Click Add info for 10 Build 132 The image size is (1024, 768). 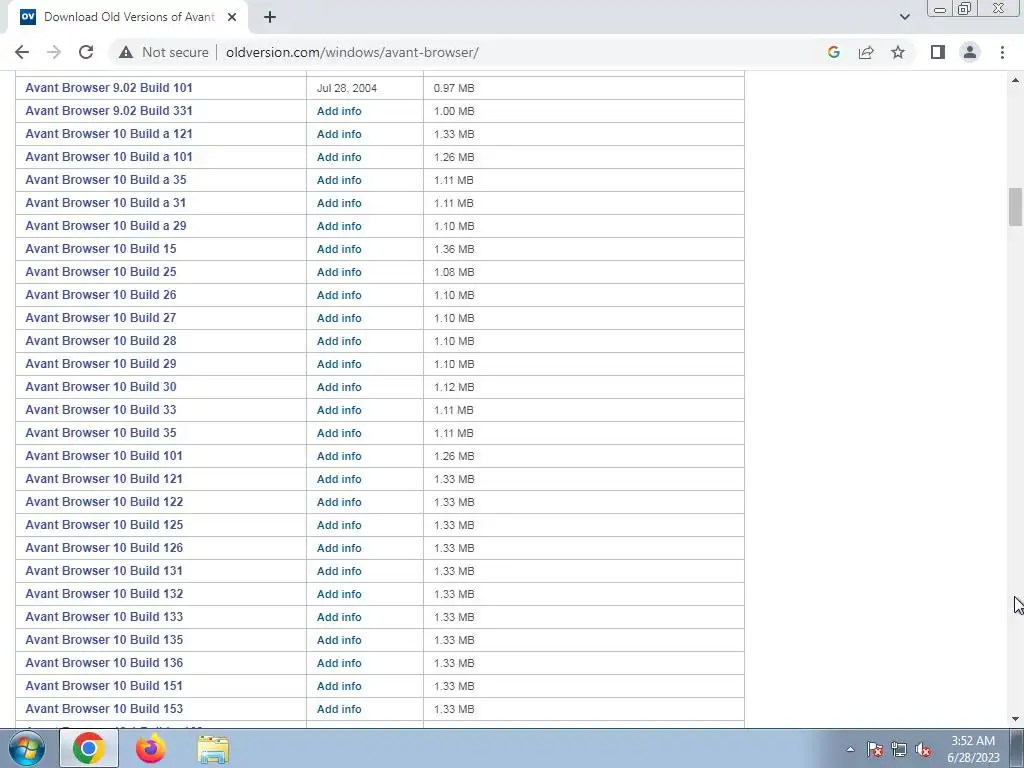tap(339, 594)
